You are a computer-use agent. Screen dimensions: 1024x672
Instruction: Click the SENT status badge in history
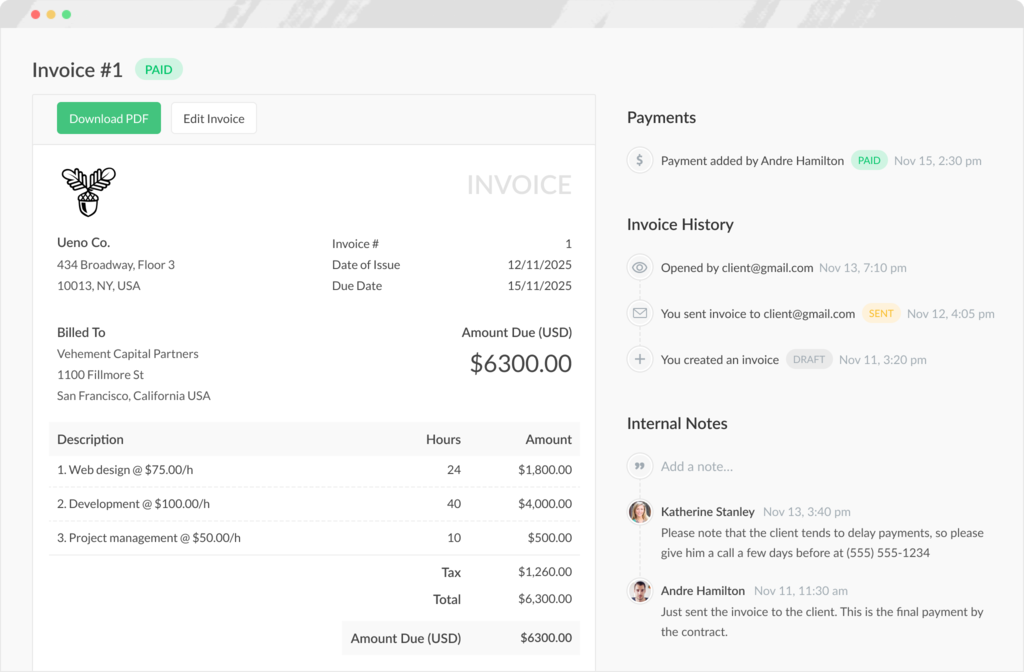881,313
